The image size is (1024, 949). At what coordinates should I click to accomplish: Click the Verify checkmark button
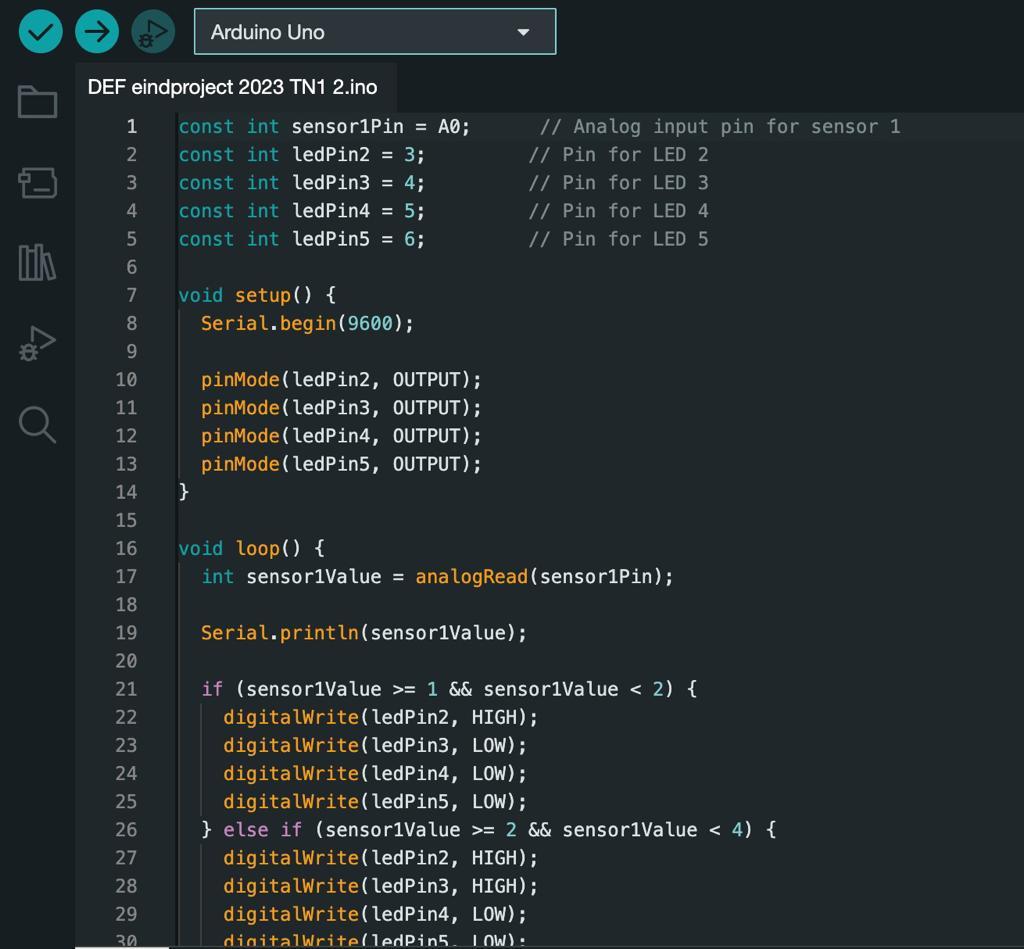[40, 31]
